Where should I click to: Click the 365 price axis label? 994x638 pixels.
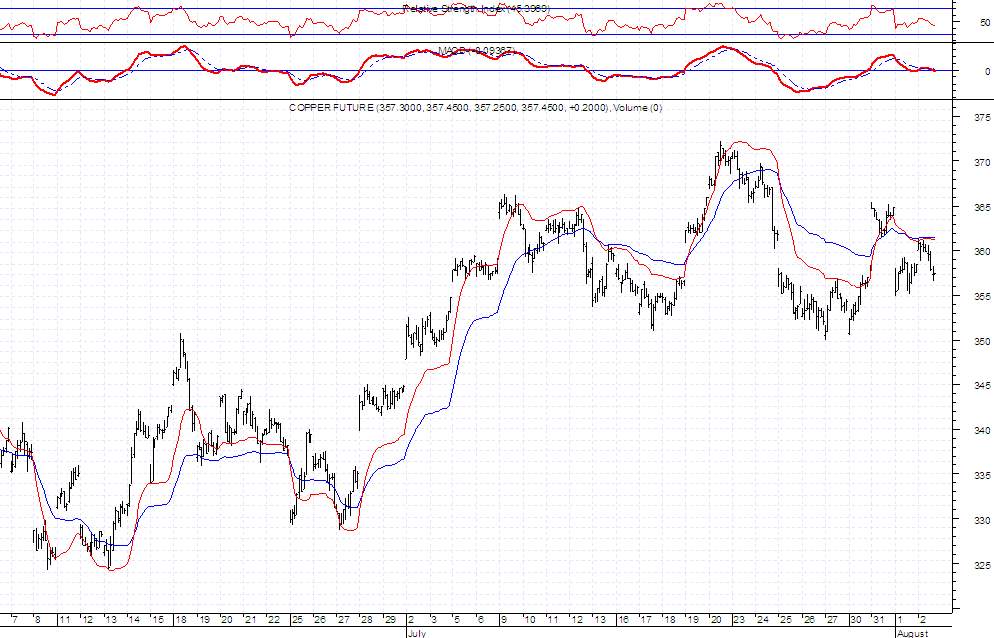point(982,207)
